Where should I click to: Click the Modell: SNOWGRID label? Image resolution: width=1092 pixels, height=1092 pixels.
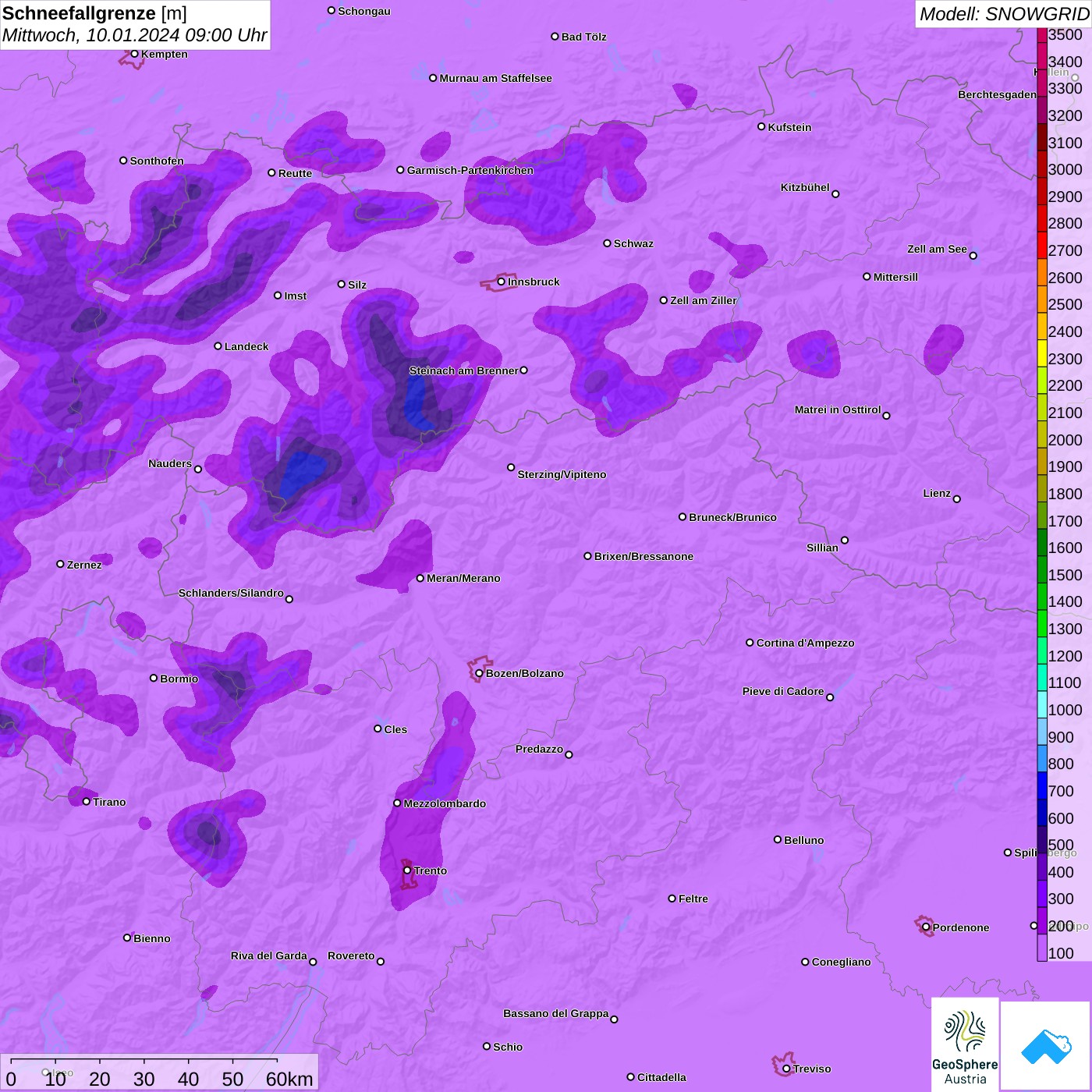[1005, 14]
